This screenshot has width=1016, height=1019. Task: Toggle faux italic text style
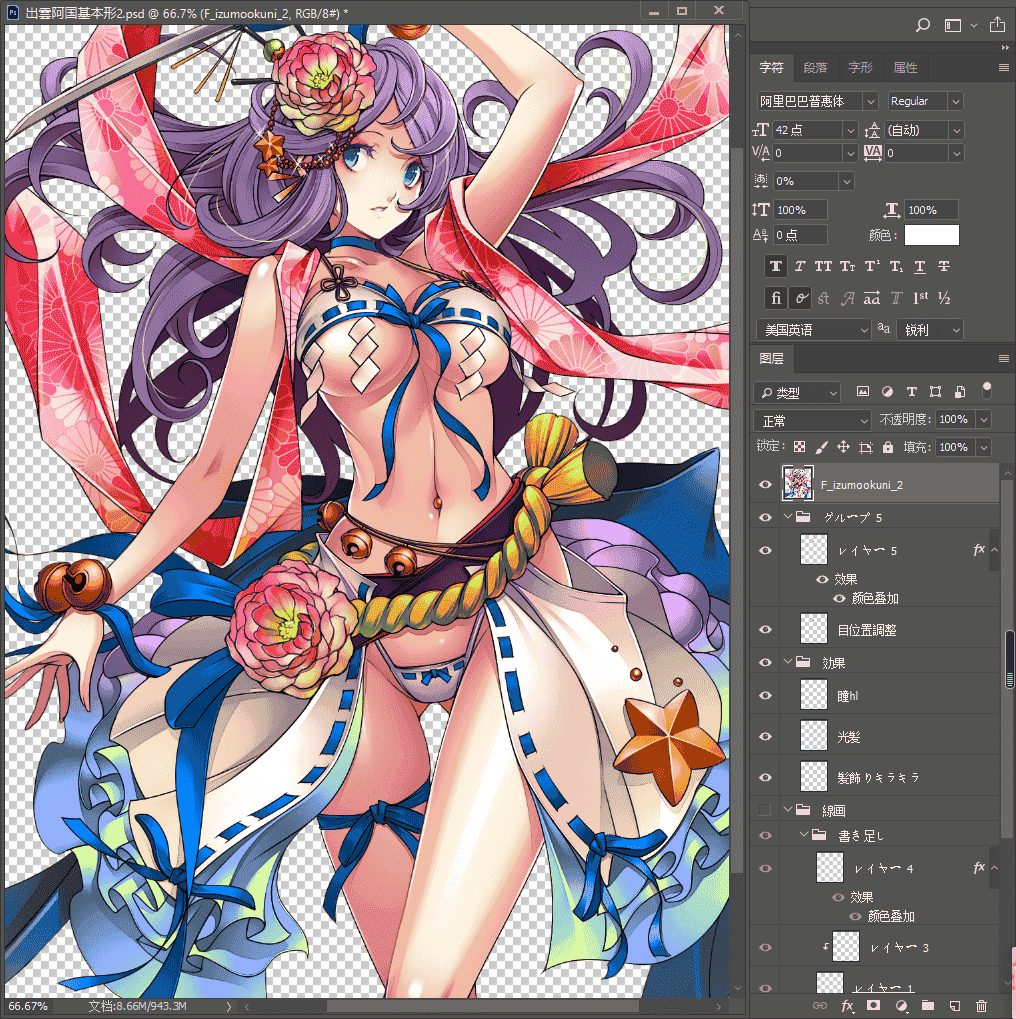(x=800, y=266)
